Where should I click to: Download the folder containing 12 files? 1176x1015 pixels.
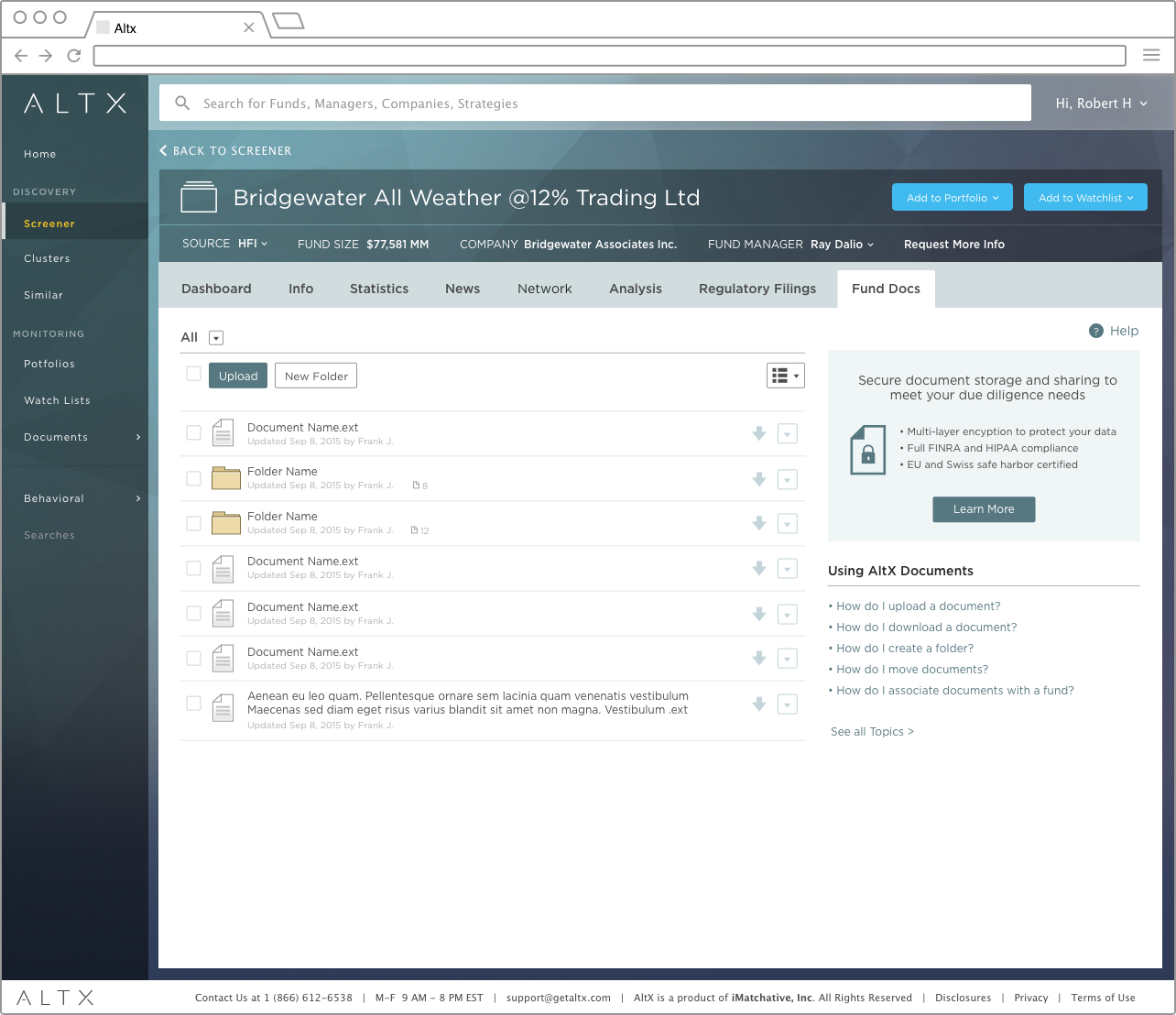click(759, 523)
